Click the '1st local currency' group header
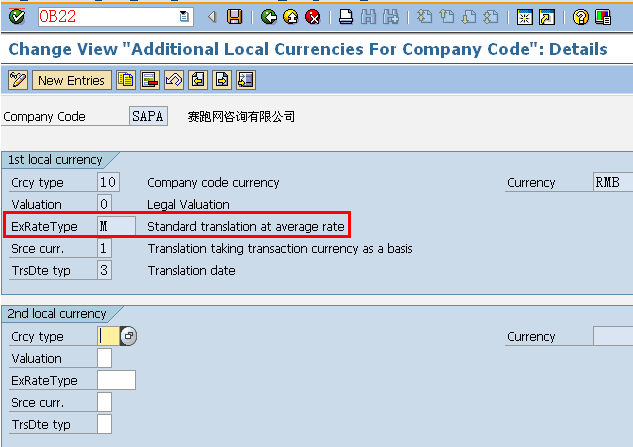The width and height of the screenshot is (633, 447). click(55, 160)
